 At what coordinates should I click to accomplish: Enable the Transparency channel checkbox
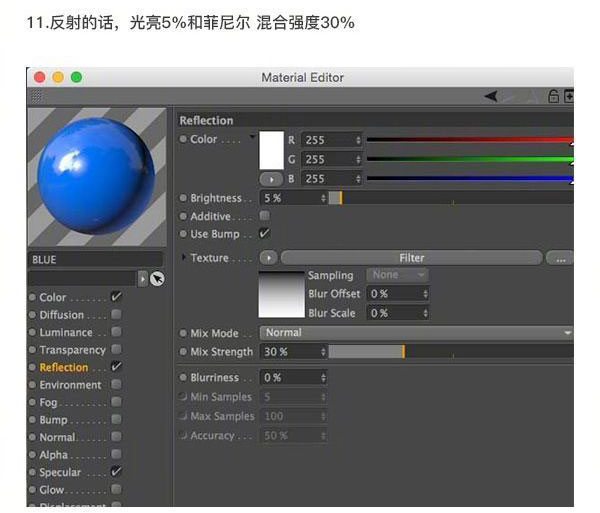[116, 349]
